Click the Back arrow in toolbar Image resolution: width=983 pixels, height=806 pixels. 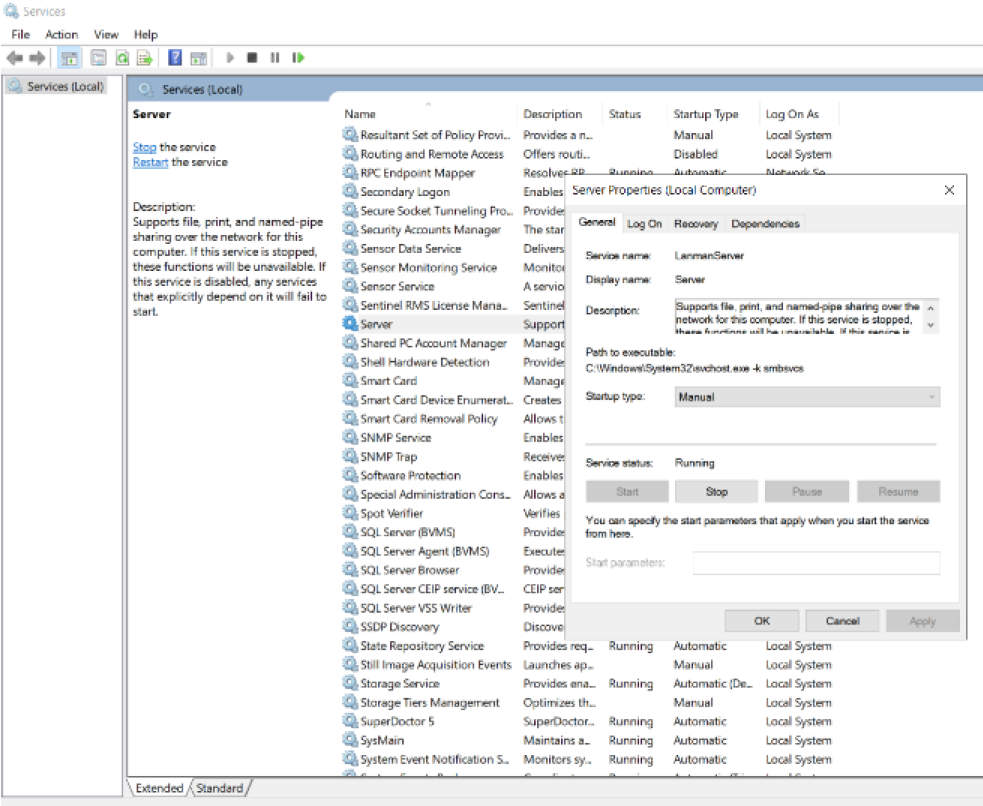coord(14,58)
